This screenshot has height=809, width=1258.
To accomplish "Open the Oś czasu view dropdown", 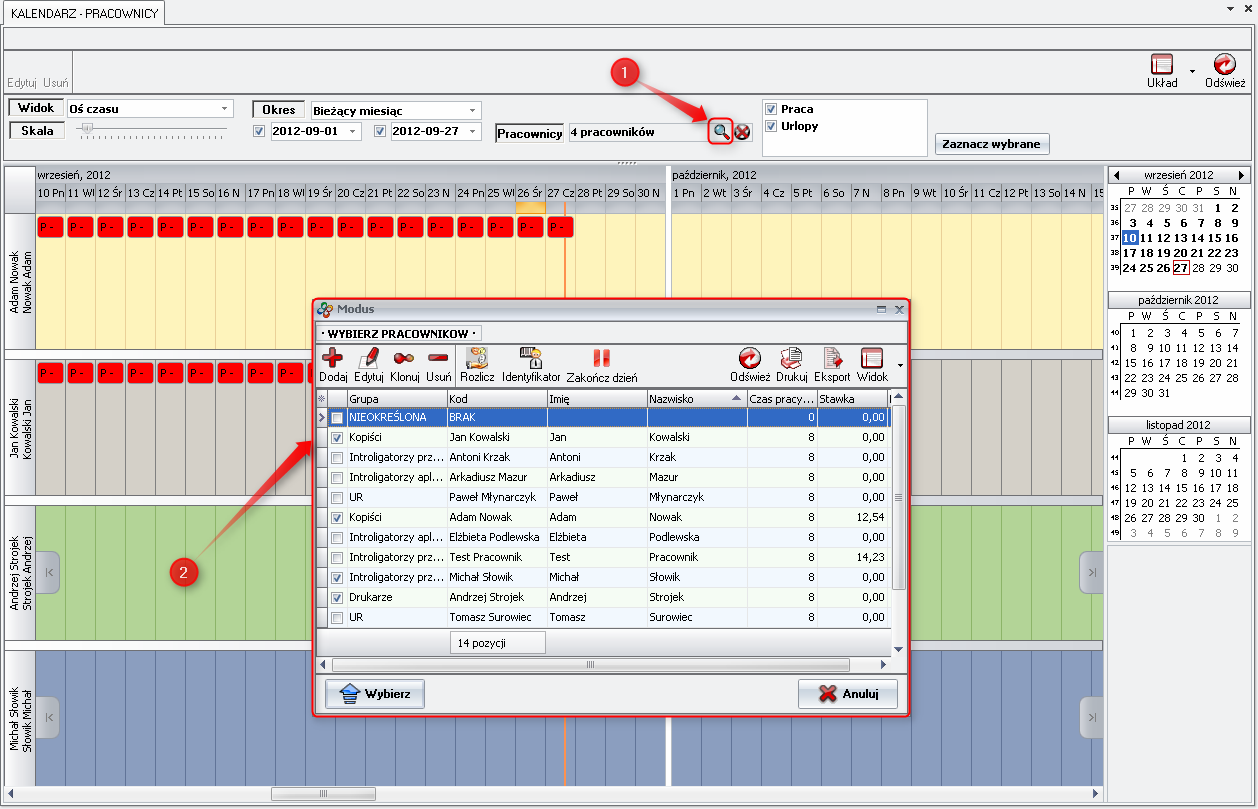I will [x=225, y=109].
